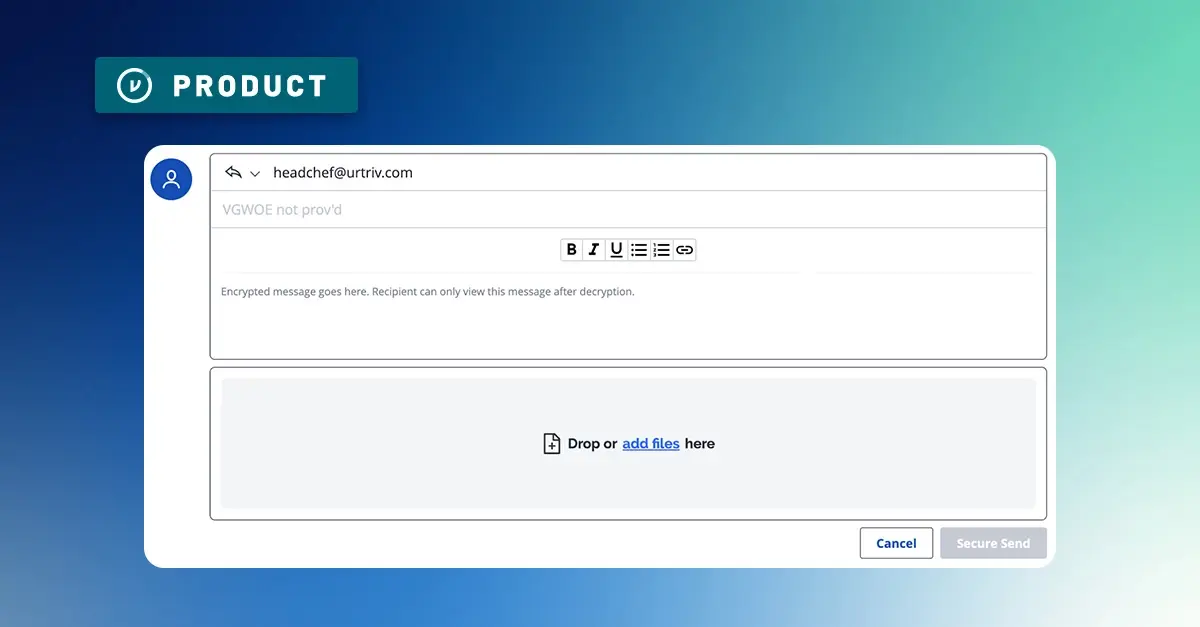Click the file plus icon in drop zone
Image resolution: width=1200 pixels, height=627 pixels.
pos(551,444)
